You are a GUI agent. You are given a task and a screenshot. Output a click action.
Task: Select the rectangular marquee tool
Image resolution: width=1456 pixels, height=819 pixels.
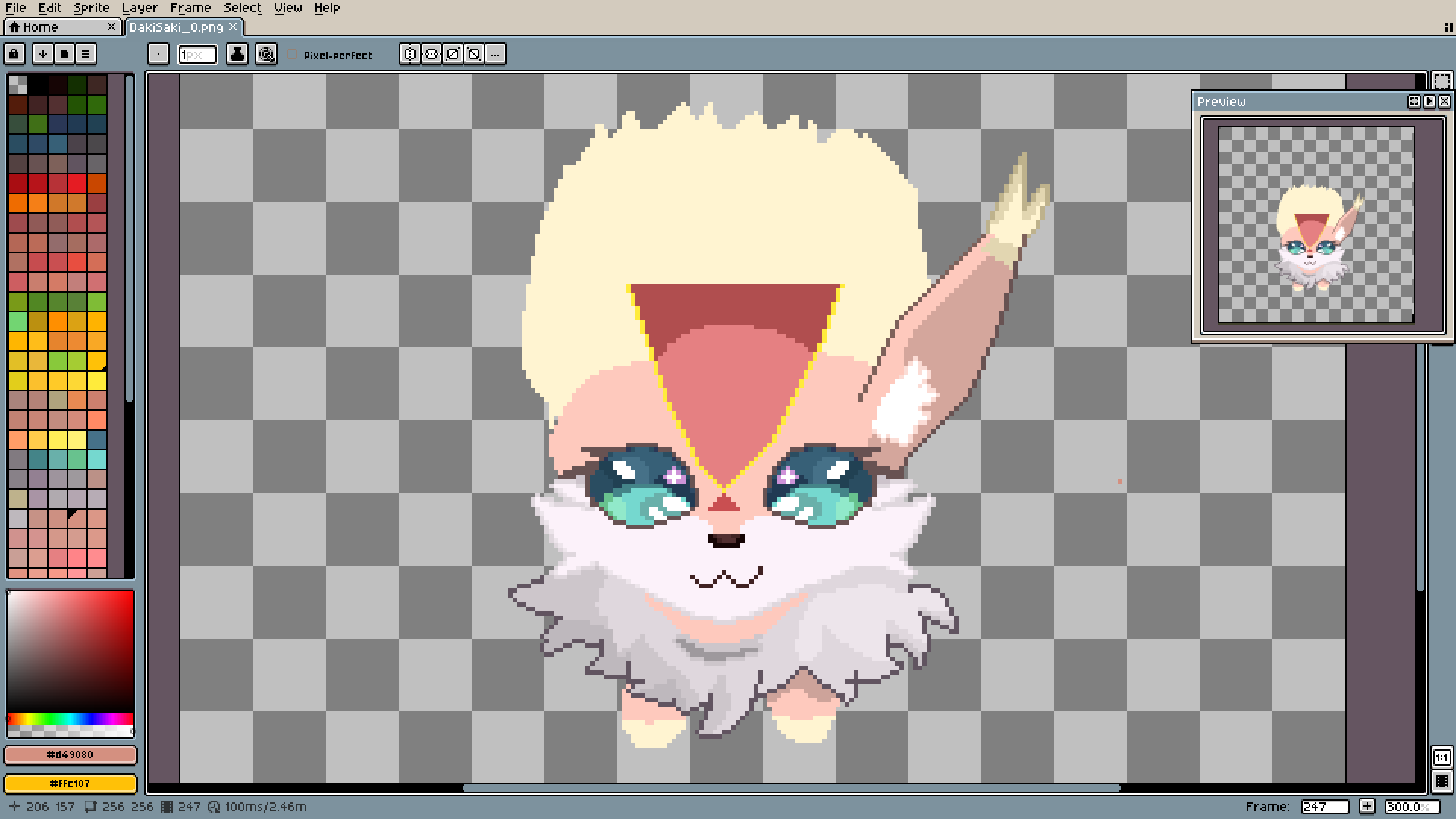click(x=1442, y=81)
